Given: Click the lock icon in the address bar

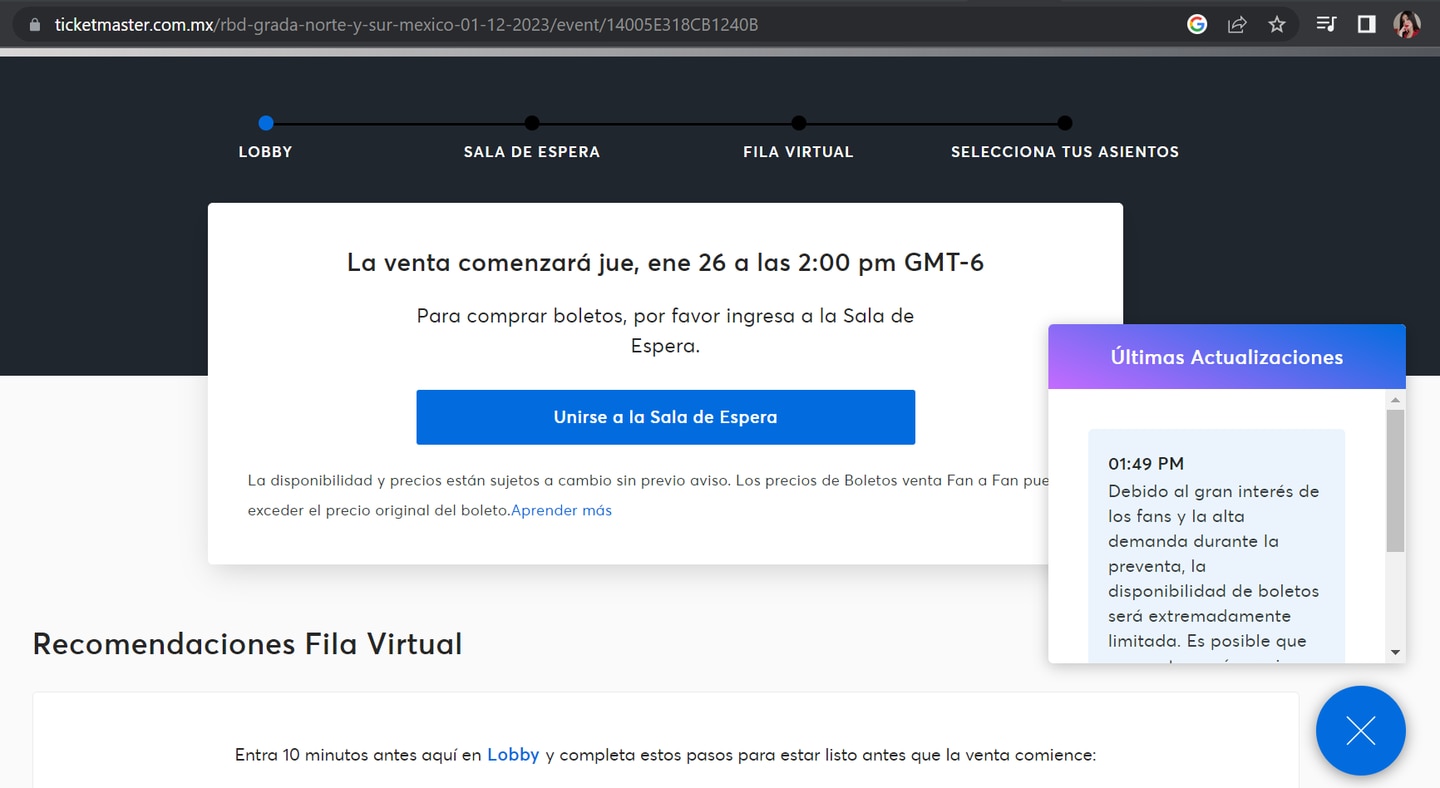Looking at the screenshot, I should pos(35,25).
